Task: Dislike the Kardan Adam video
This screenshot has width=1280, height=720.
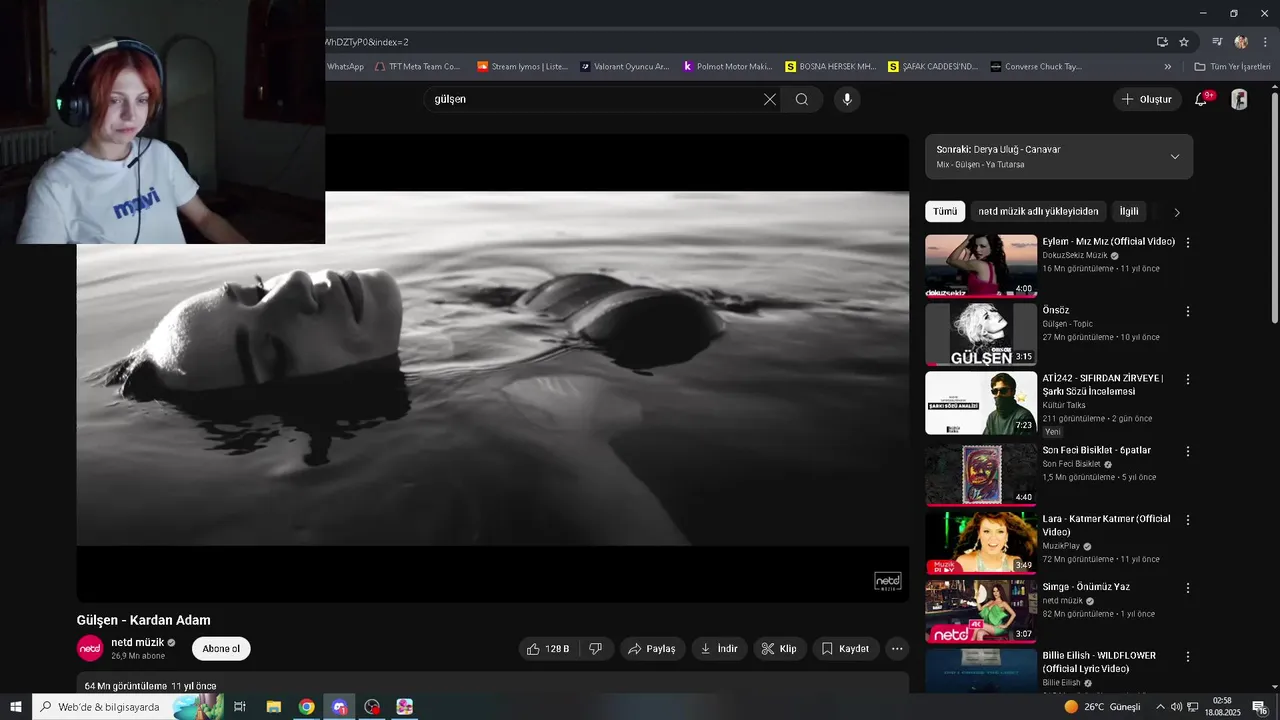Action: (x=596, y=649)
